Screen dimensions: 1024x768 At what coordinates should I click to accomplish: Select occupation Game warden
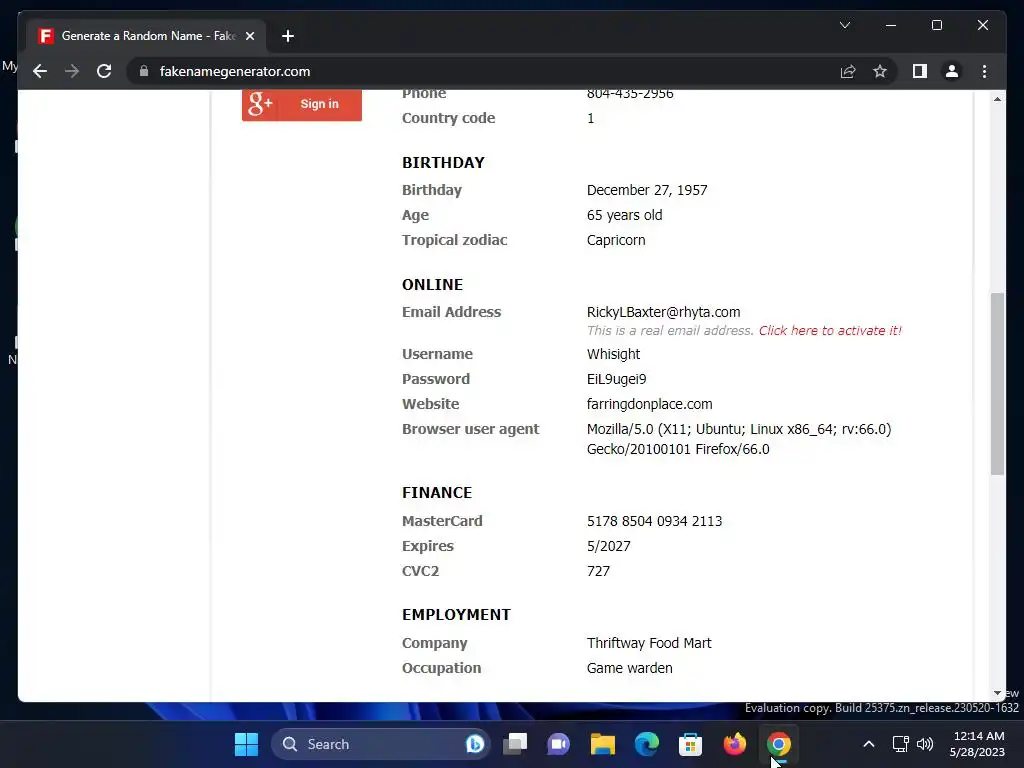(630, 668)
